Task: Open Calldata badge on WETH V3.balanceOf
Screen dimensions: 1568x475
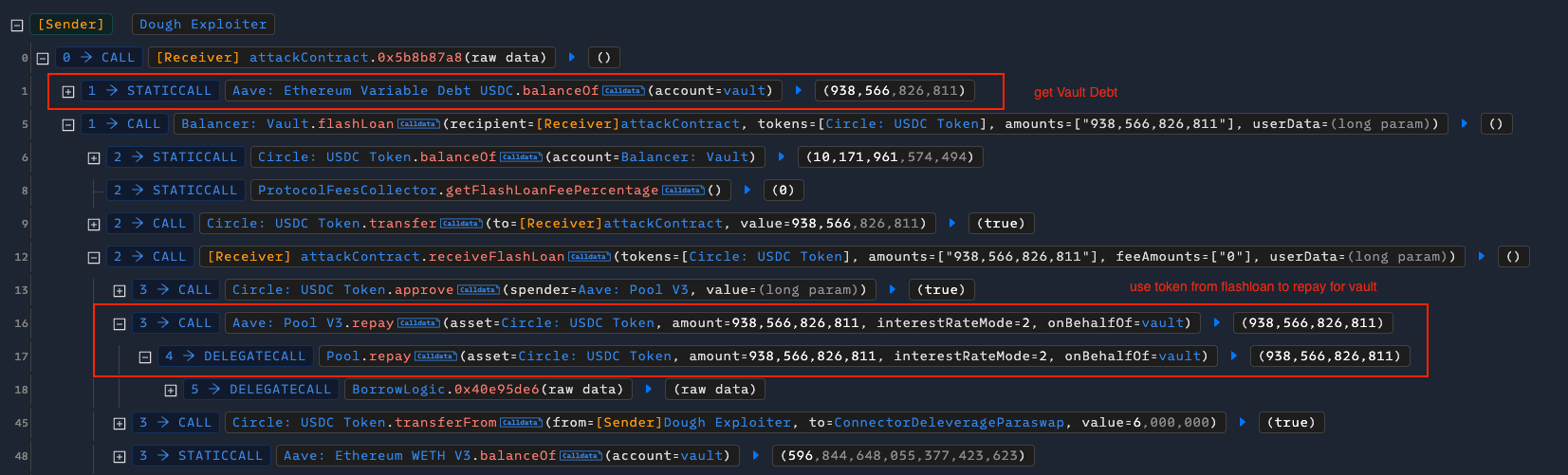Action: 581,456
